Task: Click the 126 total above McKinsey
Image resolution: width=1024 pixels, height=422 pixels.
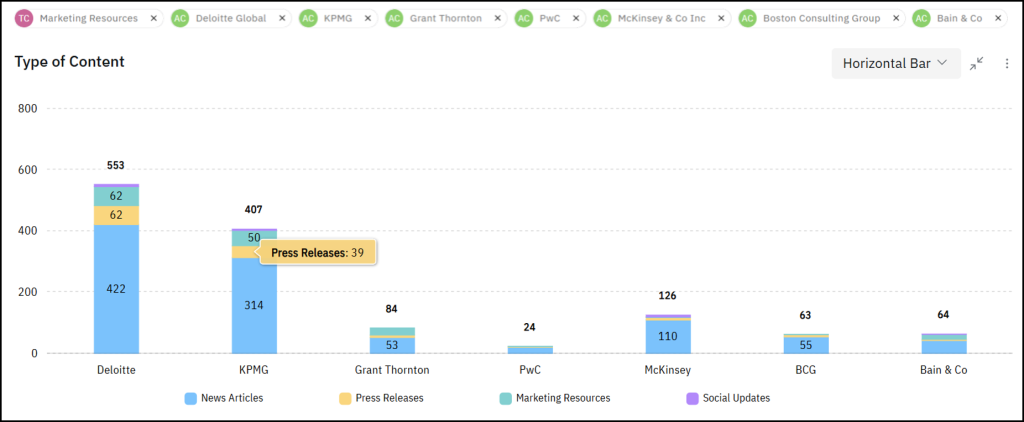Action: coord(667,295)
